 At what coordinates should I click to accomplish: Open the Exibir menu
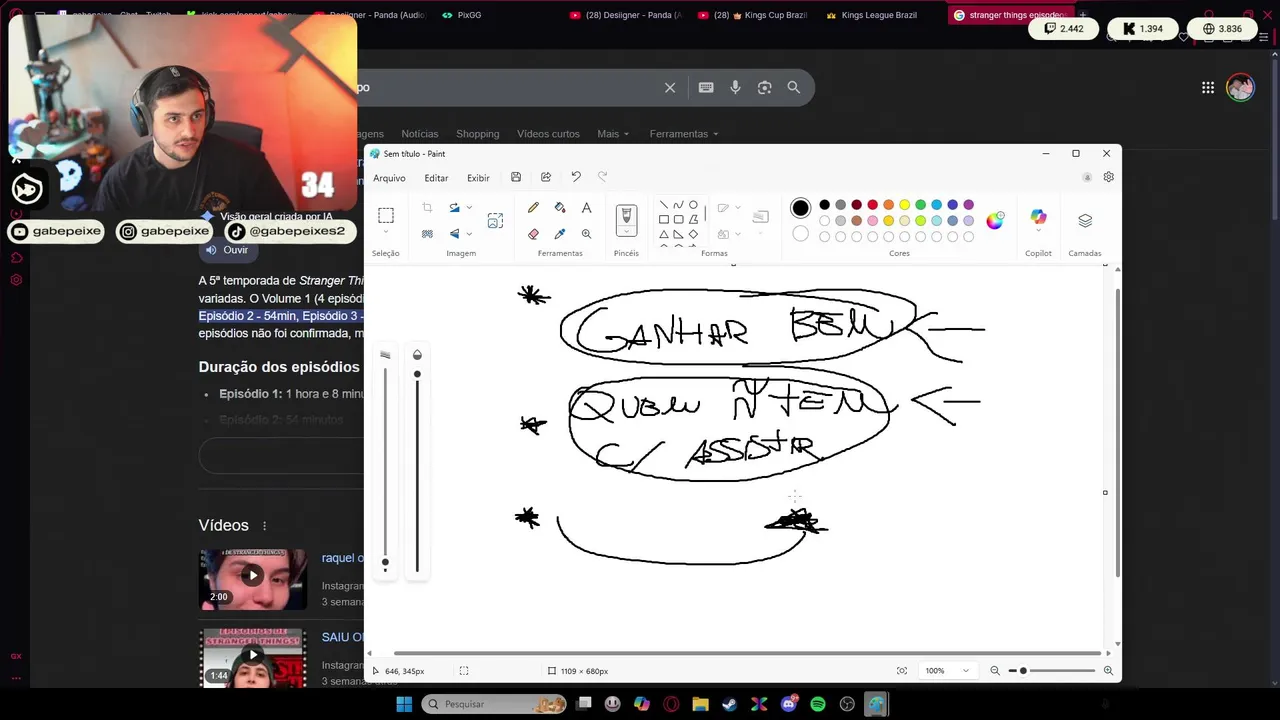point(478,178)
